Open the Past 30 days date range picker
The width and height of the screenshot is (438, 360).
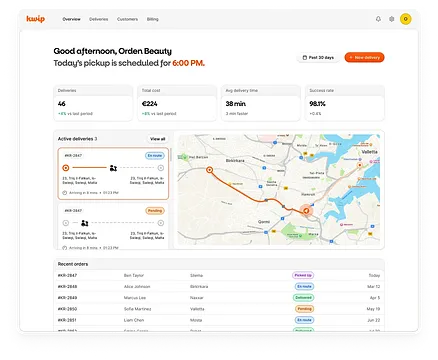point(318,57)
